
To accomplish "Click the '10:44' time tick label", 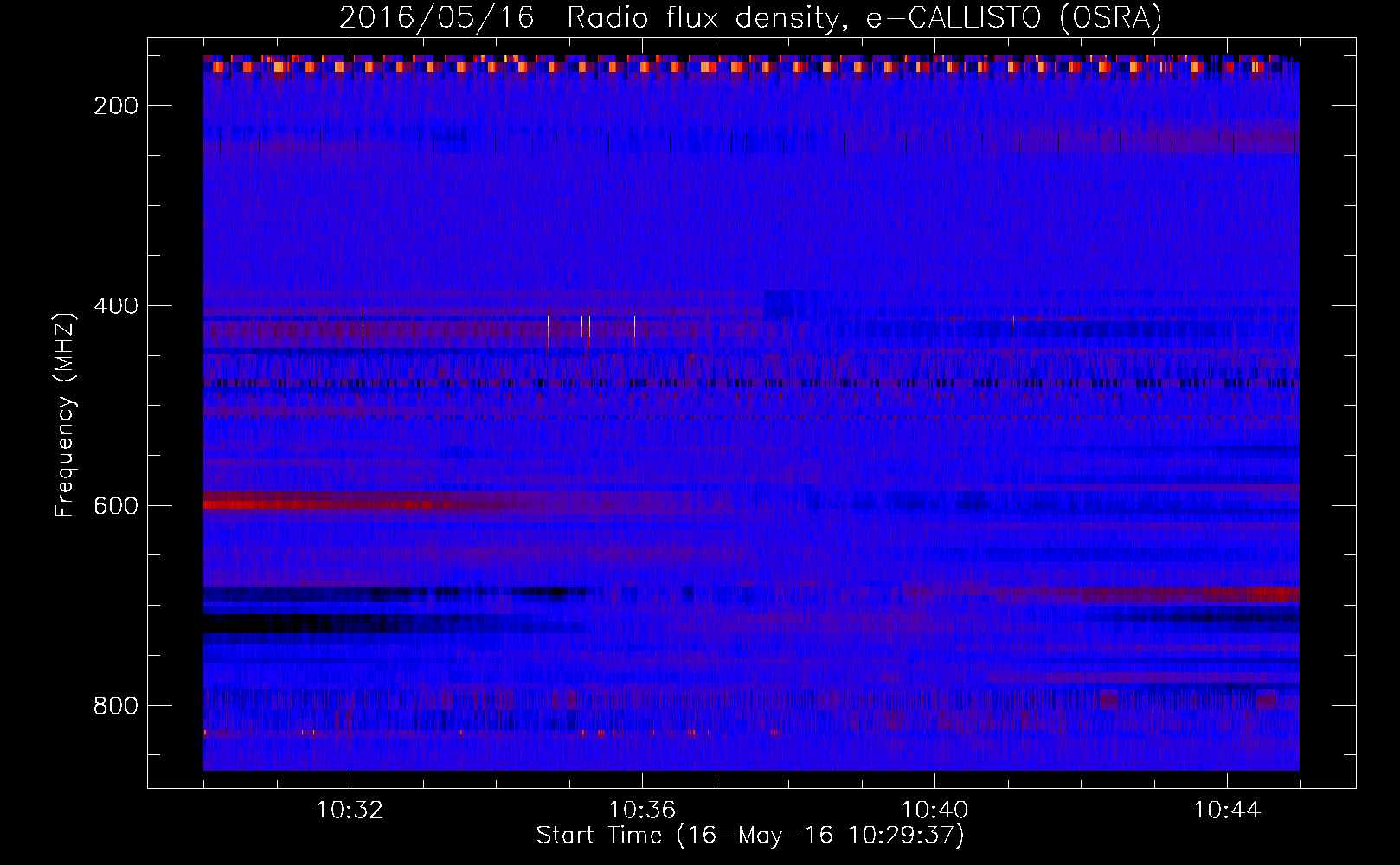I will [1227, 811].
